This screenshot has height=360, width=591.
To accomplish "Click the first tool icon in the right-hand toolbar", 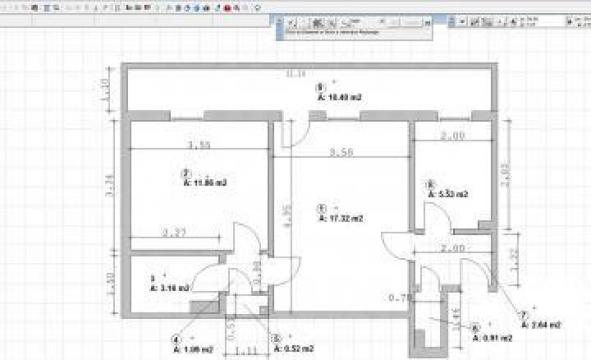I will pos(475,22).
